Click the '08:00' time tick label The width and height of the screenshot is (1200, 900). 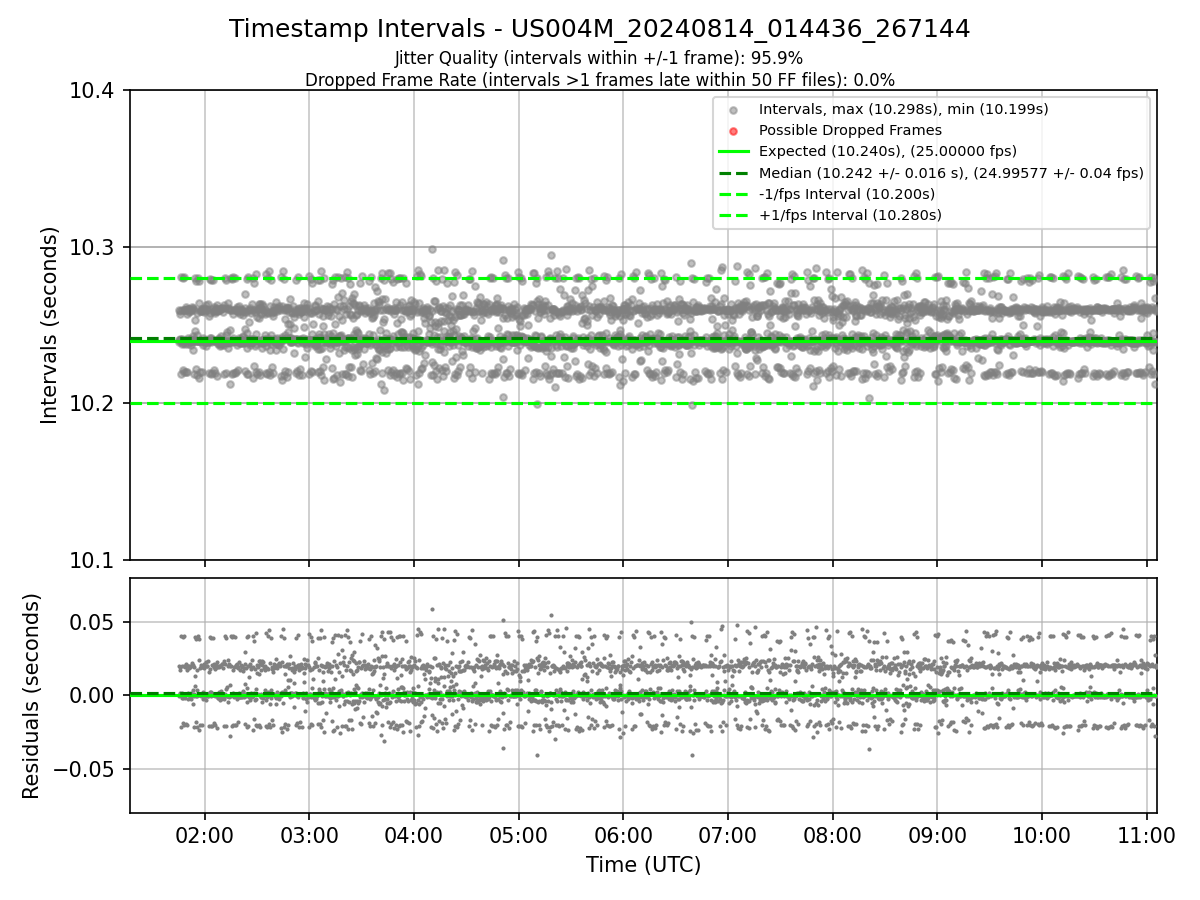coord(833,836)
